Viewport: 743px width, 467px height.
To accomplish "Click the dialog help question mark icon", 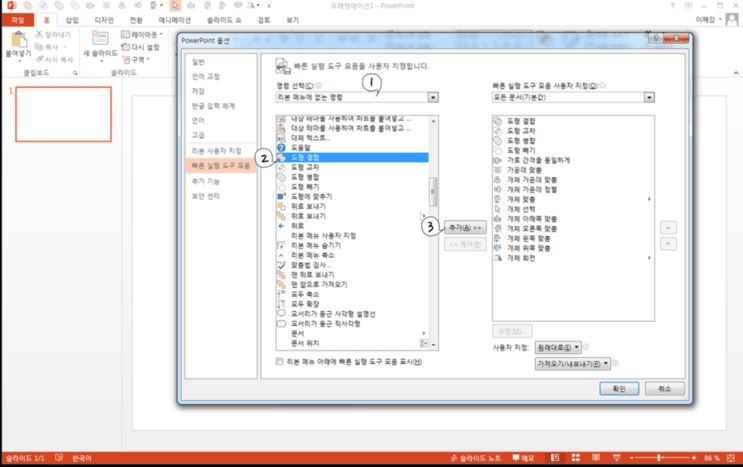I will (656, 38).
